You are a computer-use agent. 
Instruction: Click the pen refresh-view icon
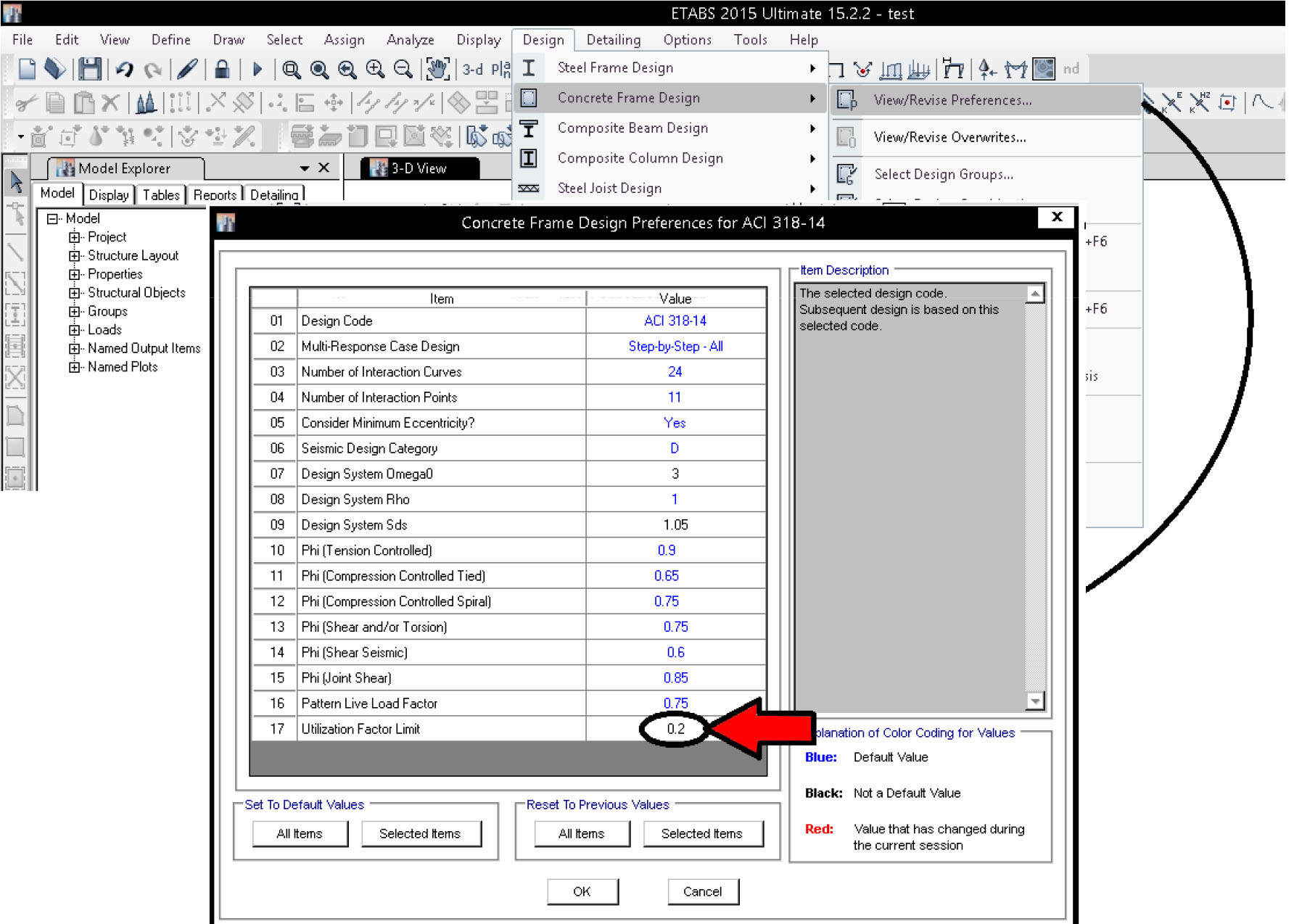point(186,69)
